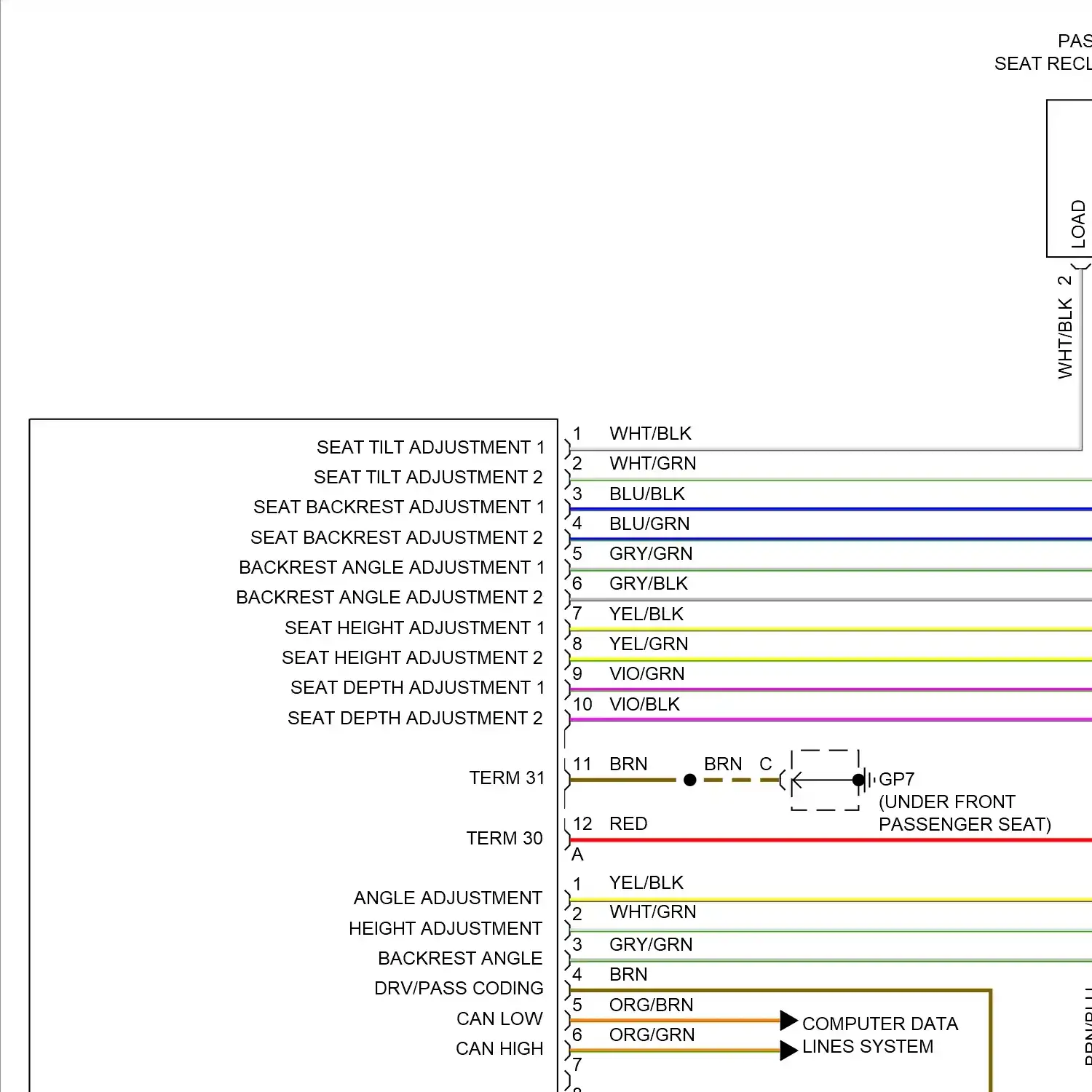The width and height of the screenshot is (1092, 1092).
Task: Click COMPUTER DATA LINES SYSTEM reference
Action: (x=880, y=1034)
